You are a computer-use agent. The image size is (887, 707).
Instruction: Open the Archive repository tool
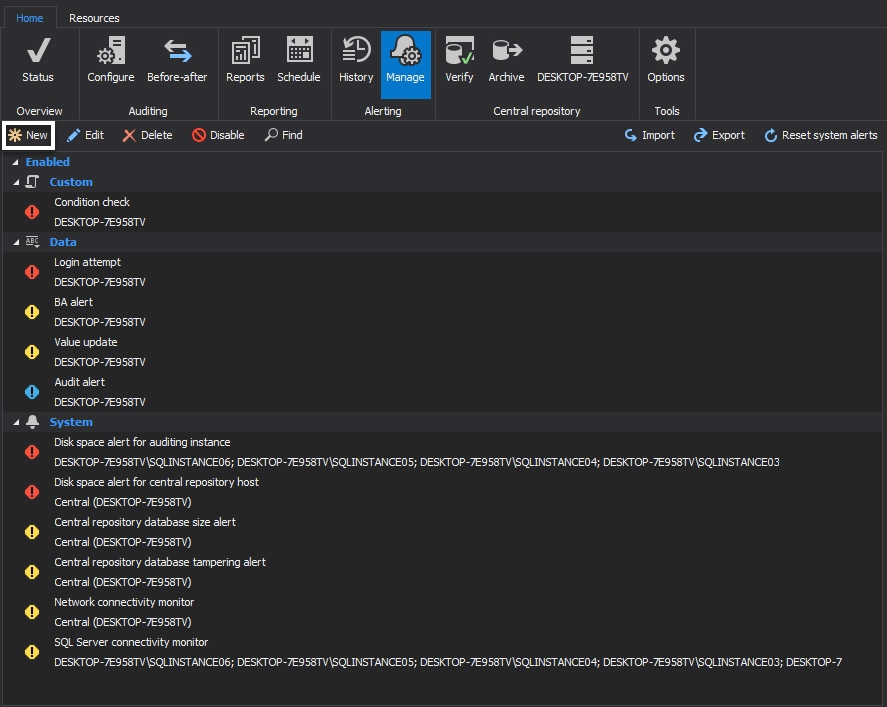[x=506, y=61]
